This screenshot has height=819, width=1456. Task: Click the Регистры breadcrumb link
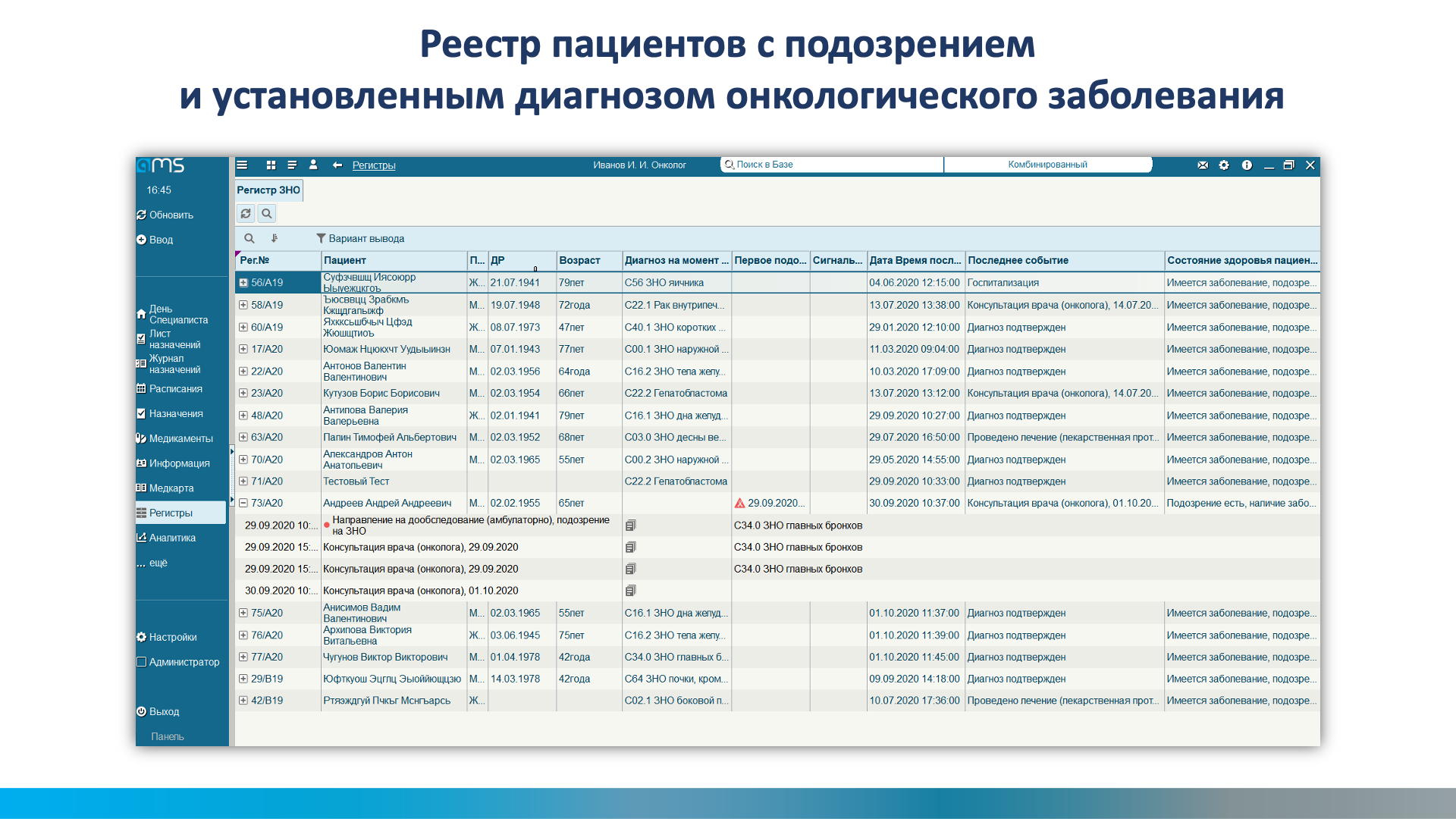pyautogui.click(x=374, y=165)
